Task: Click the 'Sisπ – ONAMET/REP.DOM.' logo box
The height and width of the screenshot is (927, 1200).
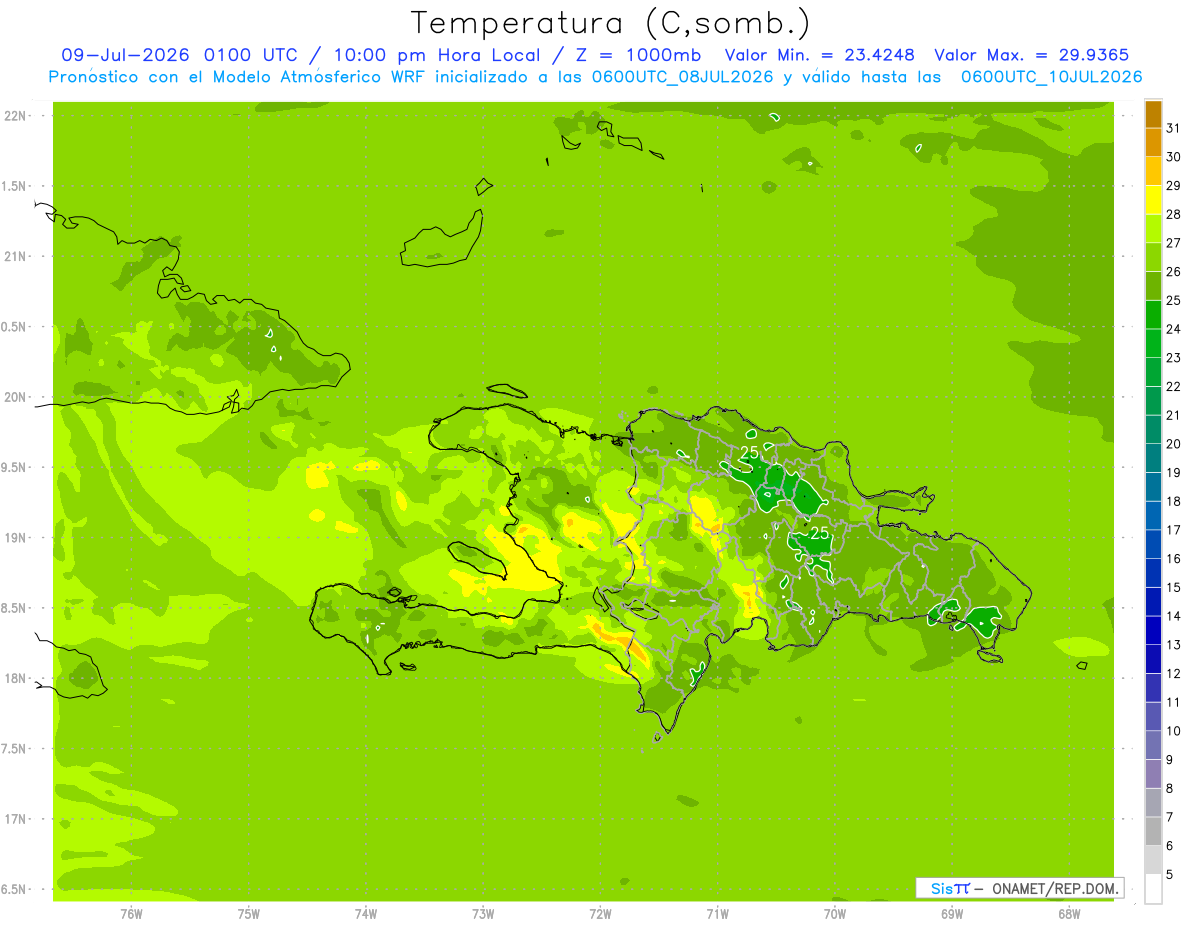Action: tap(1019, 888)
